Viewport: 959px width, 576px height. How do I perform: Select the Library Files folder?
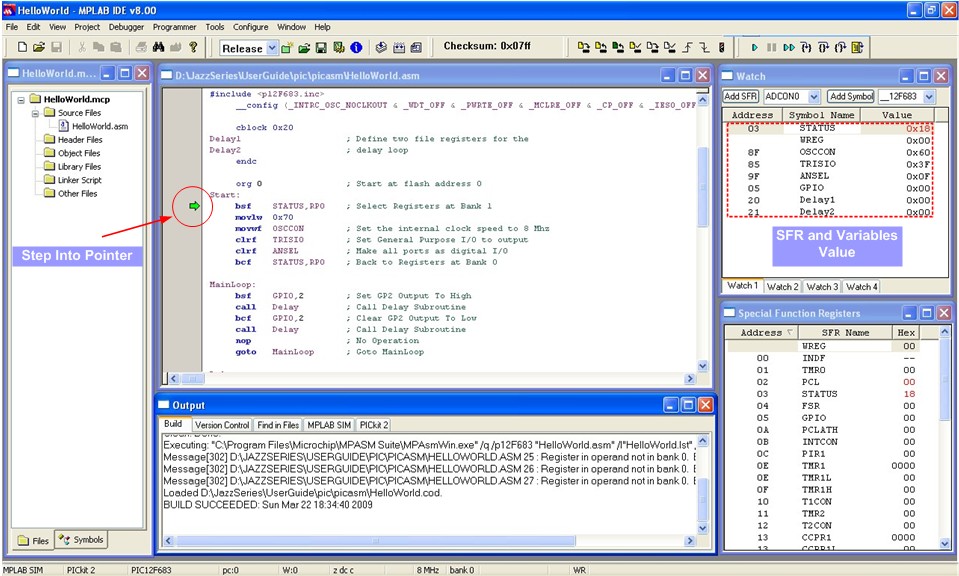[73, 166]
